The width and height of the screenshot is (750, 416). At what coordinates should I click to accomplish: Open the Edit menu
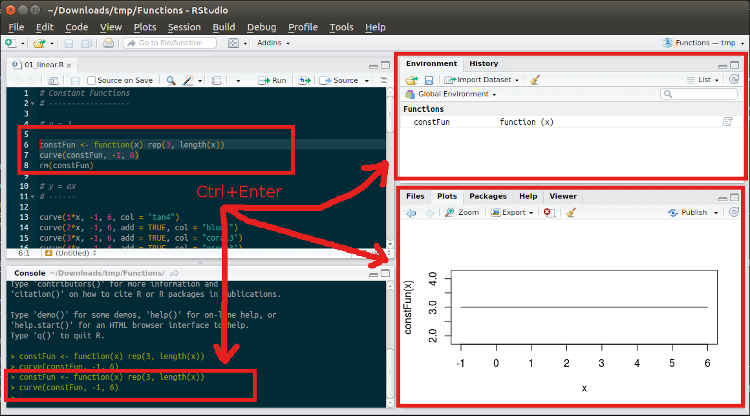coord(44,27)
